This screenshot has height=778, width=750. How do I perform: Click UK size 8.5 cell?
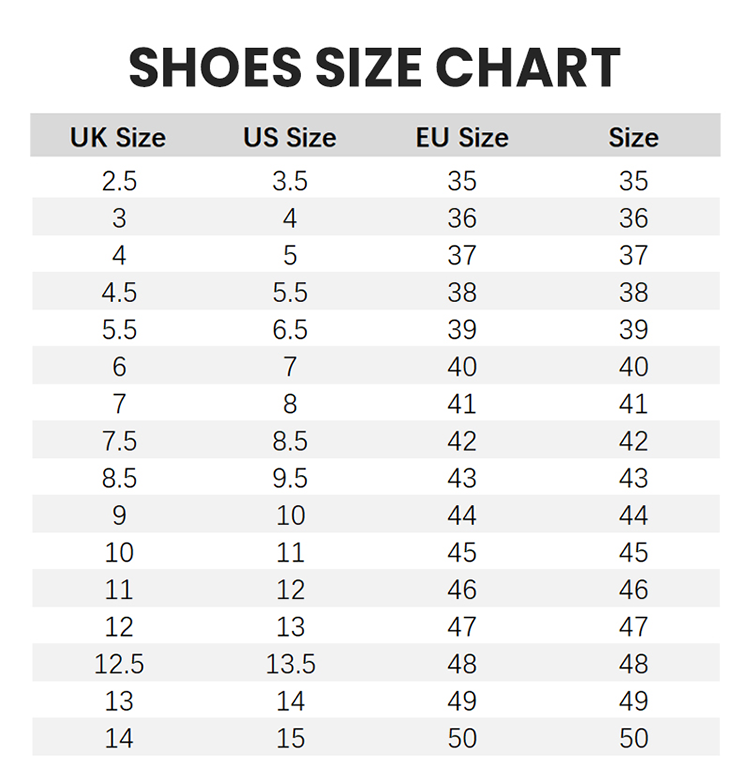tap(119, 478)
